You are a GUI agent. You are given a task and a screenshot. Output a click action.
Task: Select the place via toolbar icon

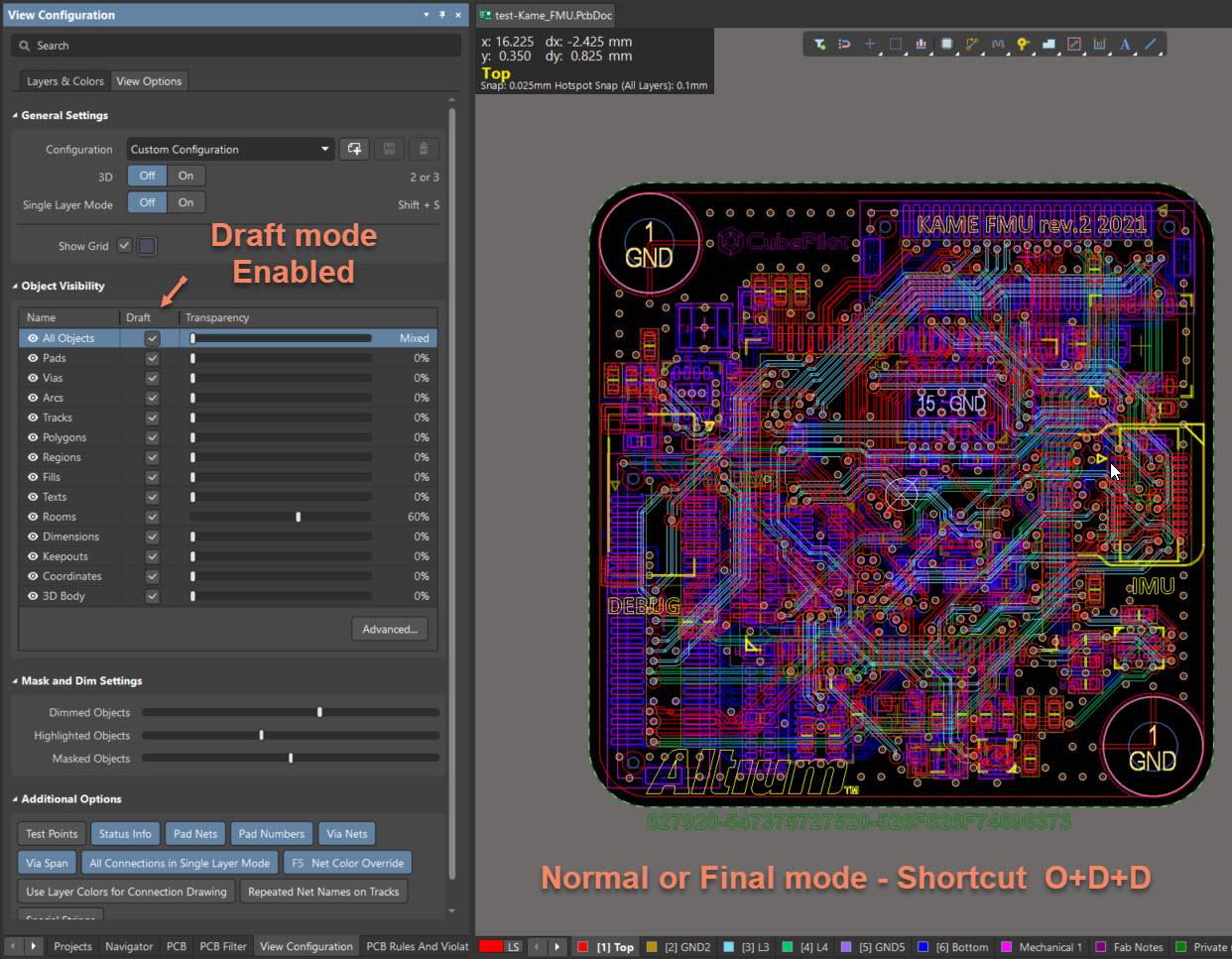[1023, 44]
